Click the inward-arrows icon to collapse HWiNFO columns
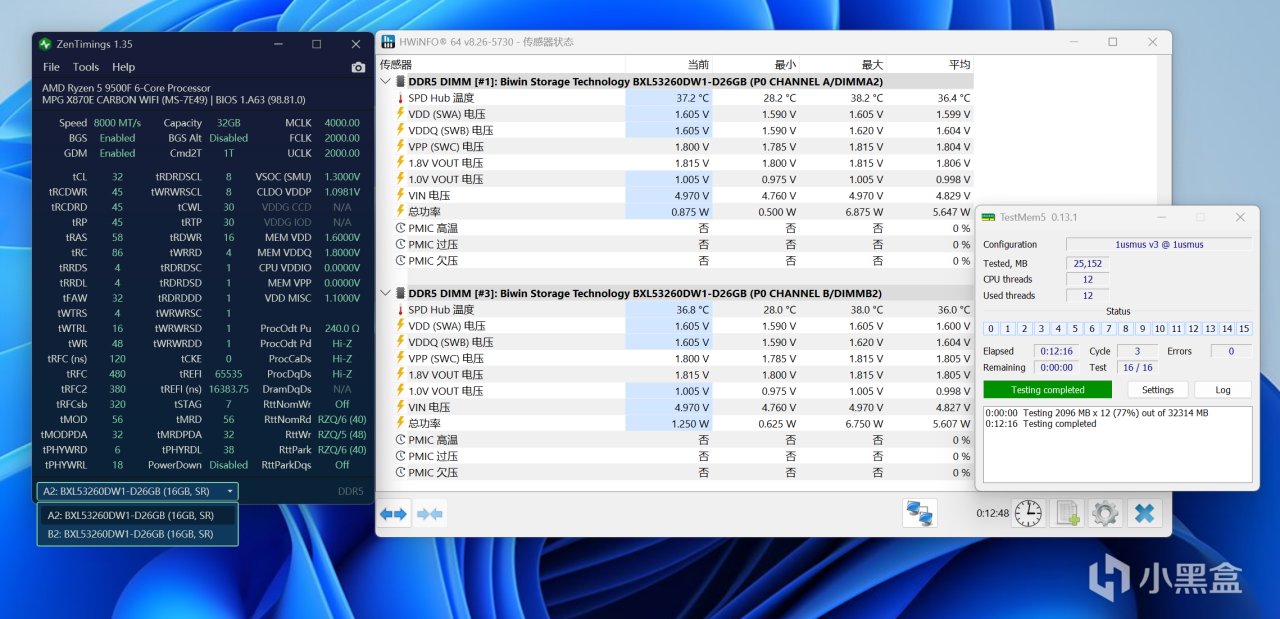The width and height of the screenshot is (1280, 619). [x=430, y=514]
